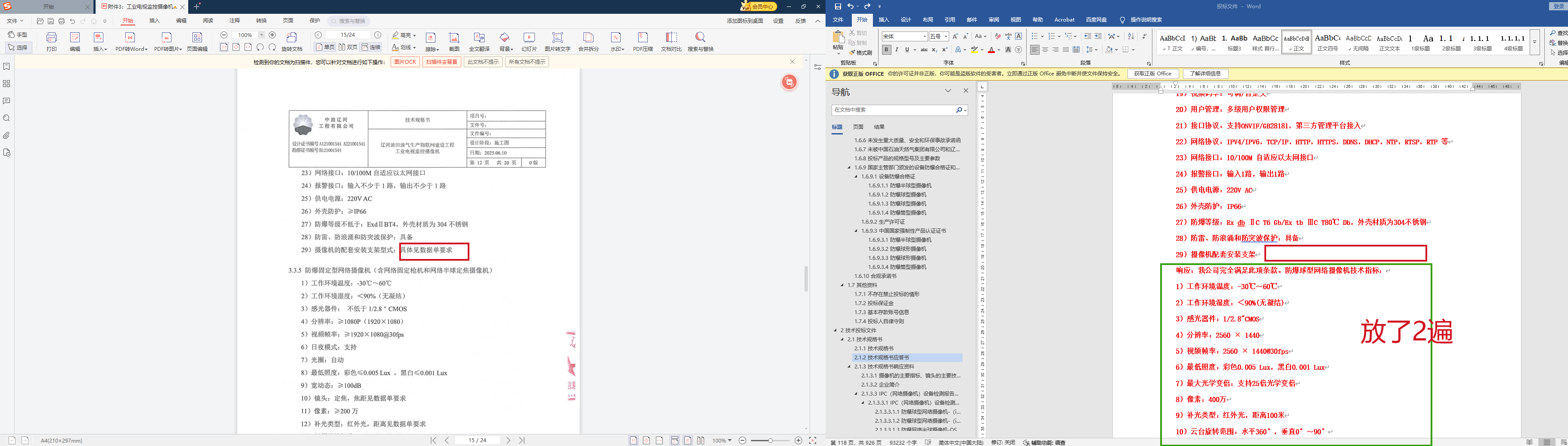The height and width of the screenshot is (446, 1568).
Task: Sort the paragraph using Word's sort icon
Action: click(1131, 37)
